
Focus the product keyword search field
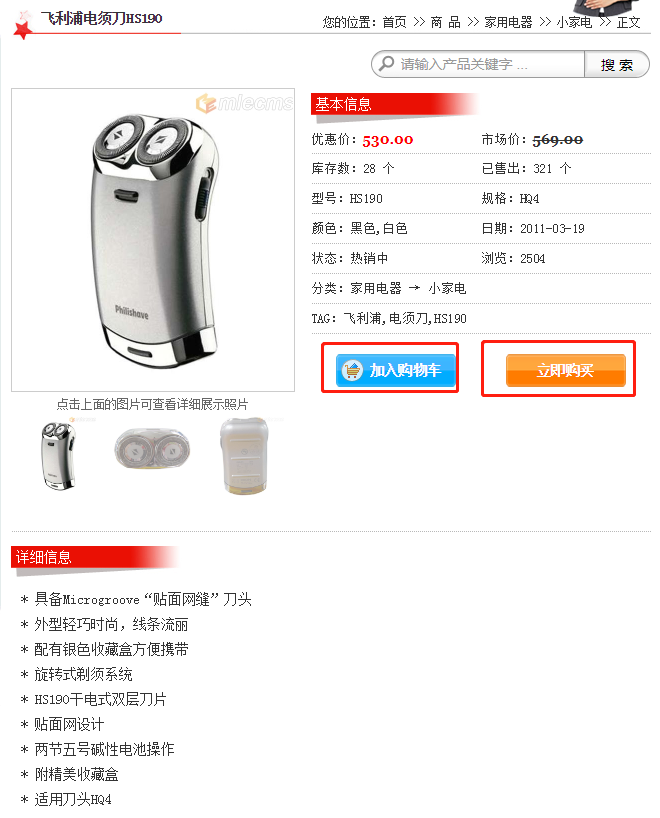pos(478,64)
